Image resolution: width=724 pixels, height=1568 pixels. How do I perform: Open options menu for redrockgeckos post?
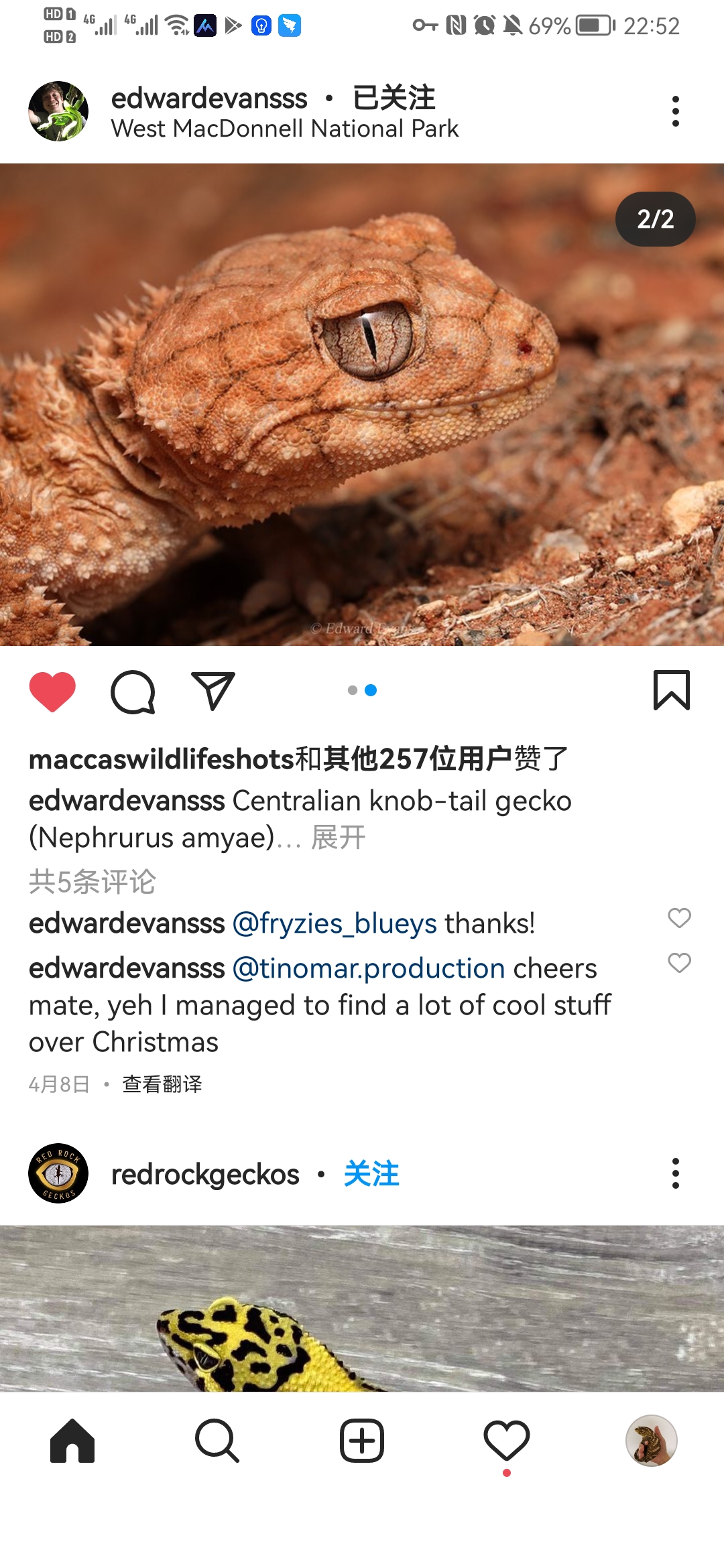[x=676, y=1173]
